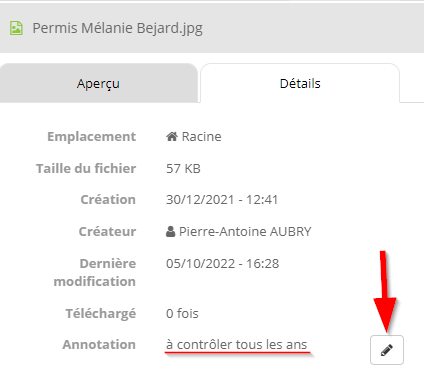Click the file size value 57 KB
The image size is (424, 387).
coord(183,168)
